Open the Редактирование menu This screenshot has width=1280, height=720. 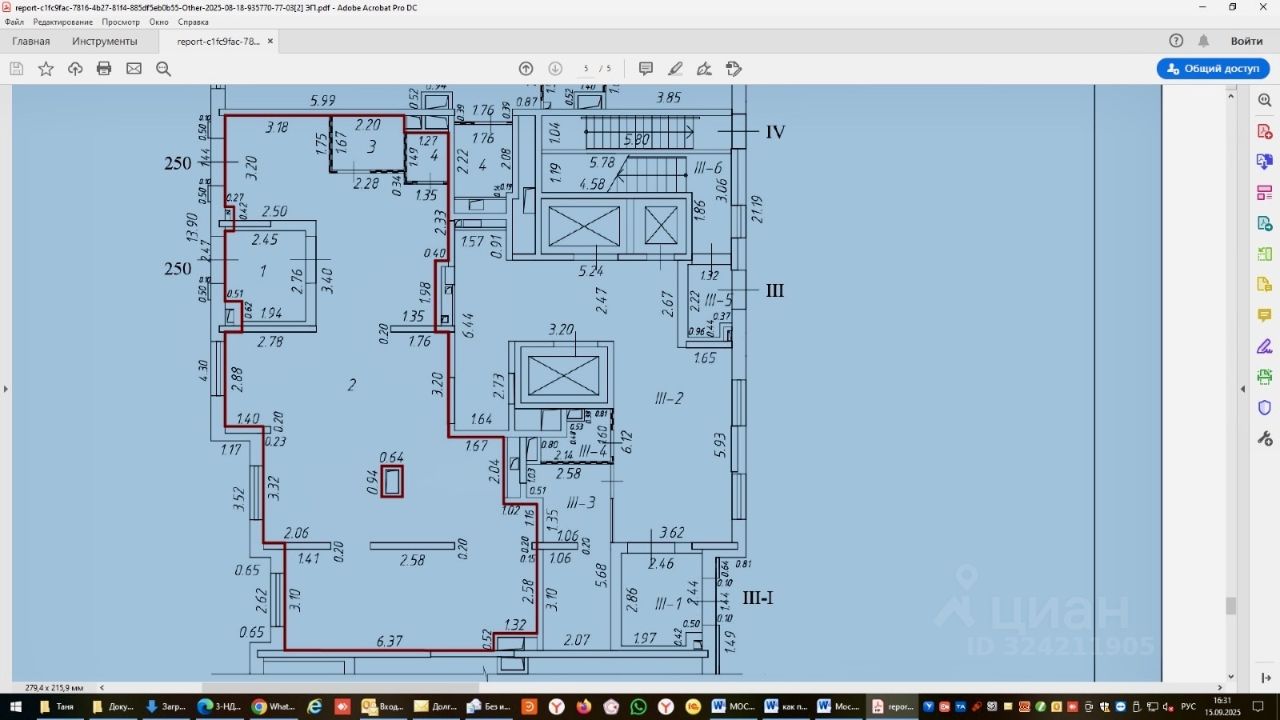pyautogui.click(x=62, y=22)
